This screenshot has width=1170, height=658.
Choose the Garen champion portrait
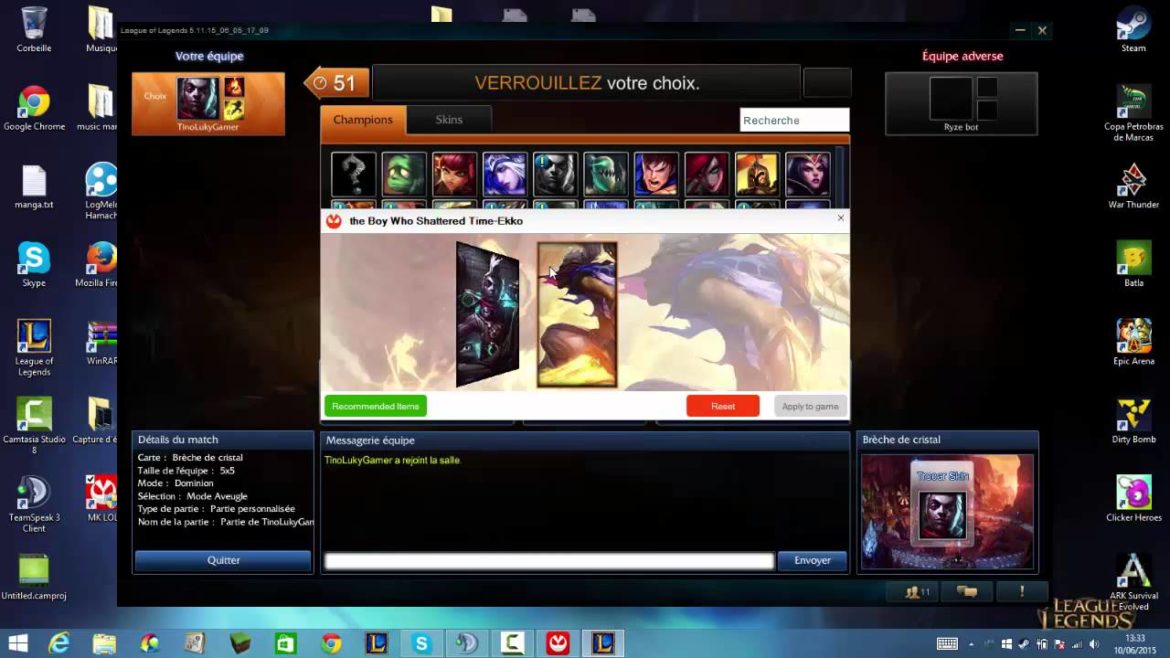click(656, 174)
